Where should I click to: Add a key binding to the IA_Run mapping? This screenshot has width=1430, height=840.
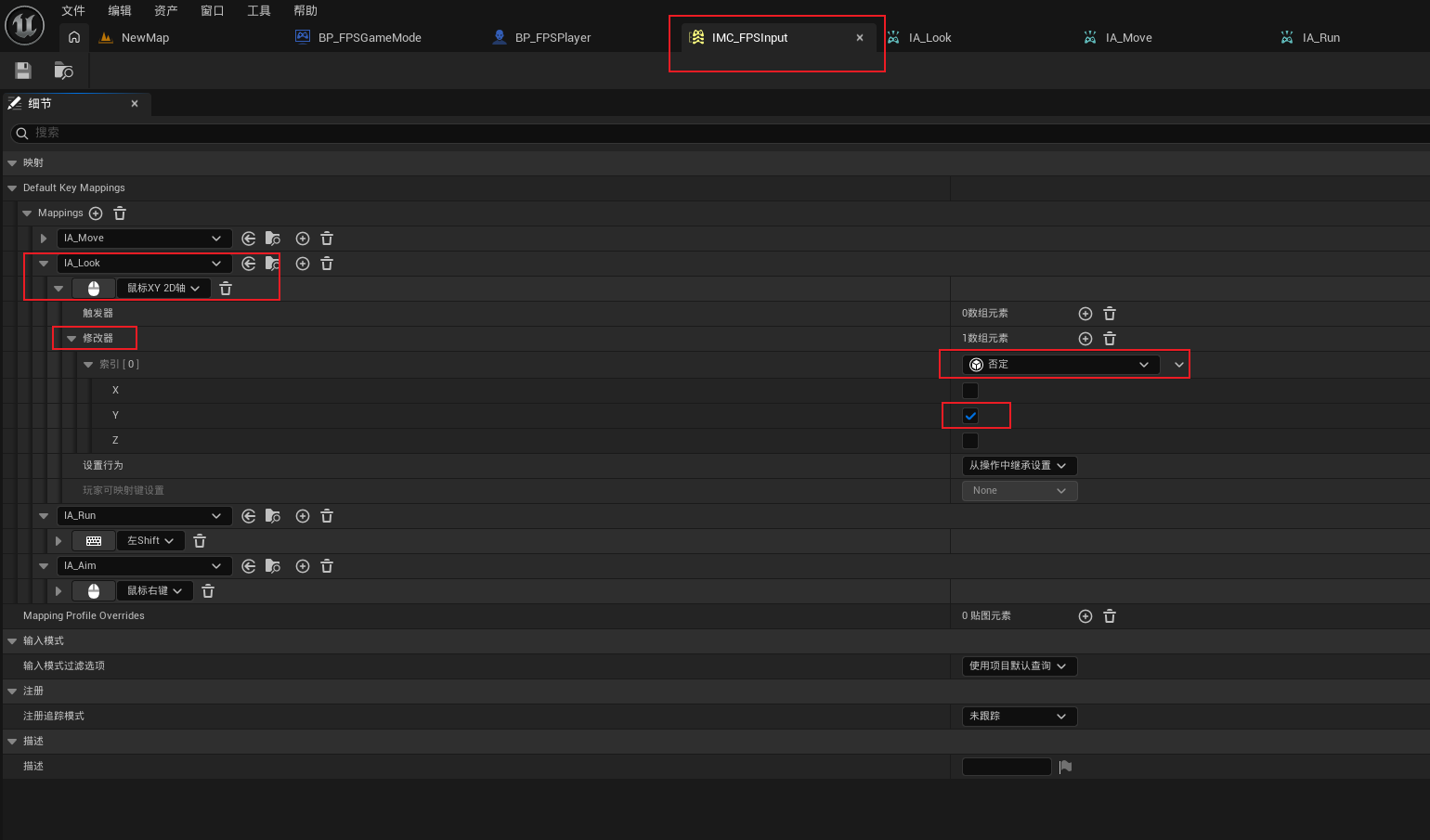point(303,516)
